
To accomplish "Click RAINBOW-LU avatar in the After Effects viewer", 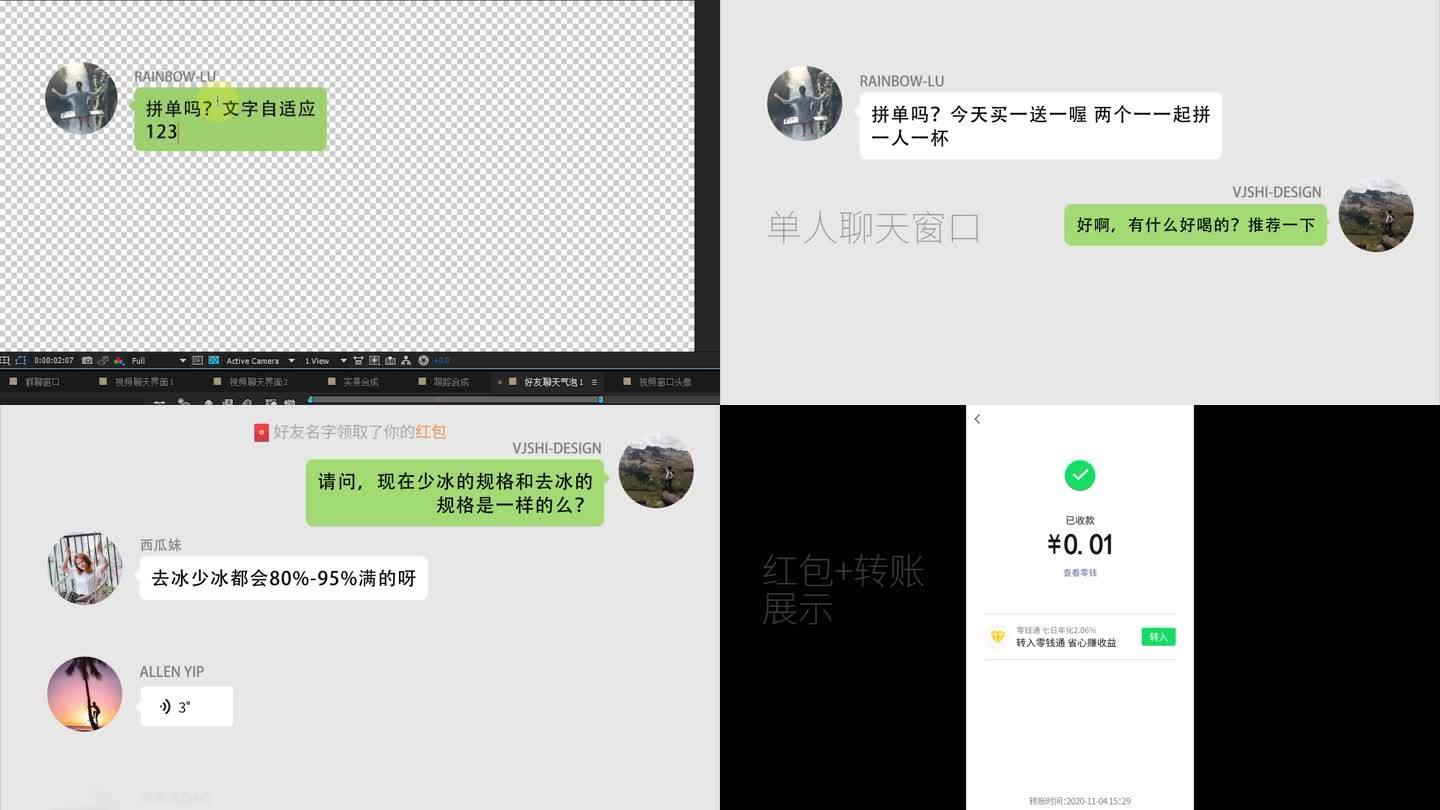I will [82, 98].
